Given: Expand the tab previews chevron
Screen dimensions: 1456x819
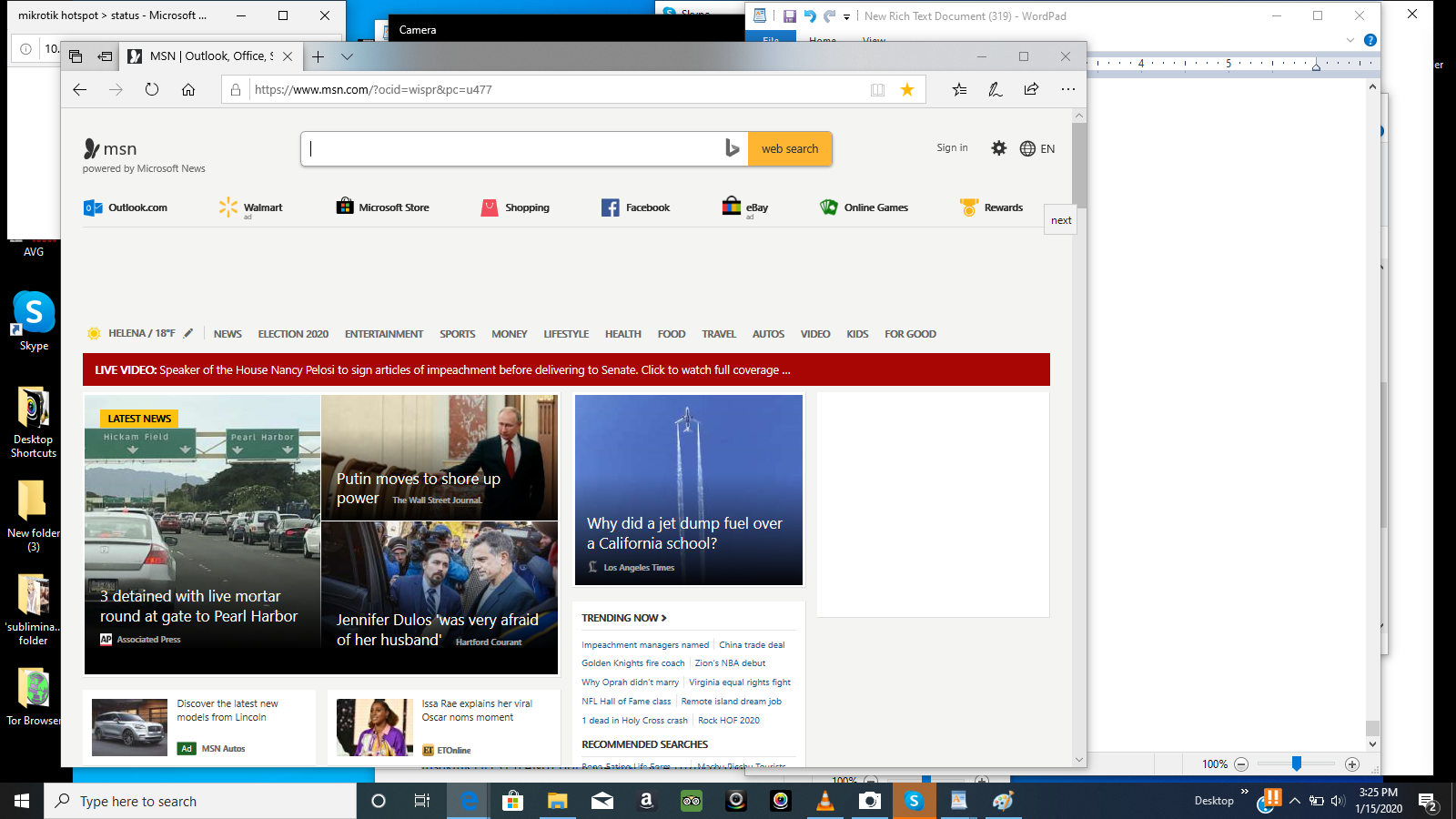Looking at the screenshot, I should tap(347, 56).
